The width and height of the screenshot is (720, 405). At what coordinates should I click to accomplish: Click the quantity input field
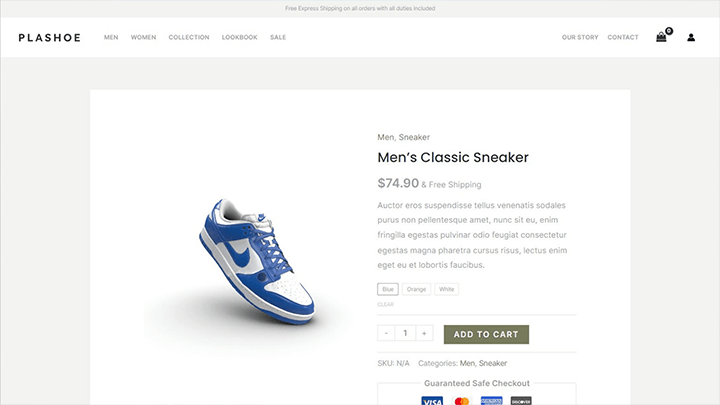point(405,333)
